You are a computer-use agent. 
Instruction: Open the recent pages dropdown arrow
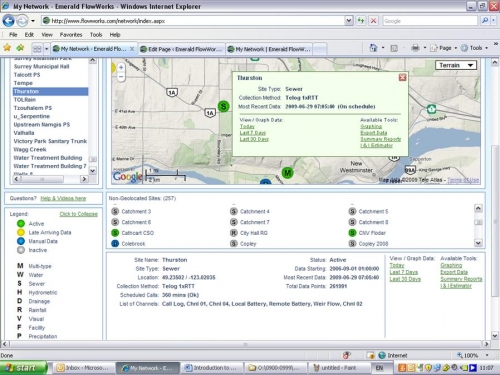(33, 21)
